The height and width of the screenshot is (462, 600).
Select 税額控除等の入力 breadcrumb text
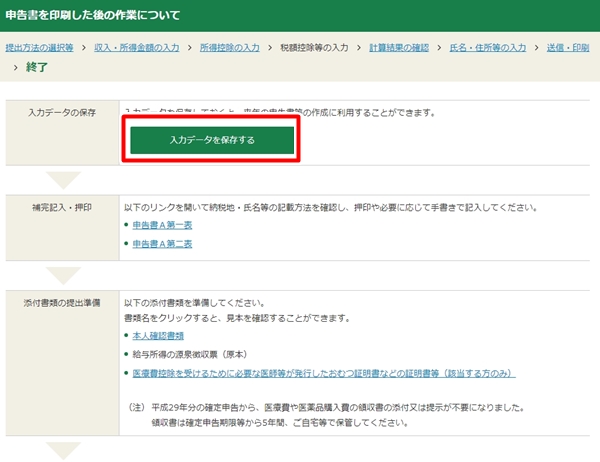[x=314, y=48]
